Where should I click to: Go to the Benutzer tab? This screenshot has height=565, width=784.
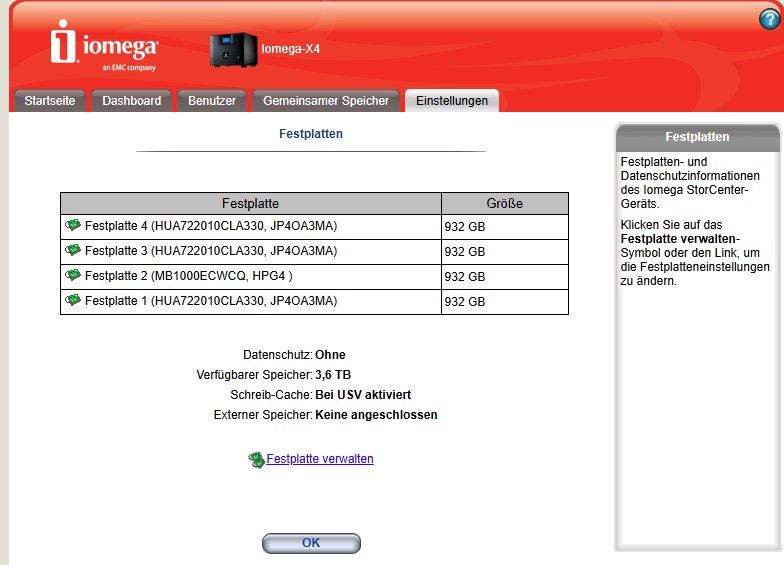coord(212,100)
